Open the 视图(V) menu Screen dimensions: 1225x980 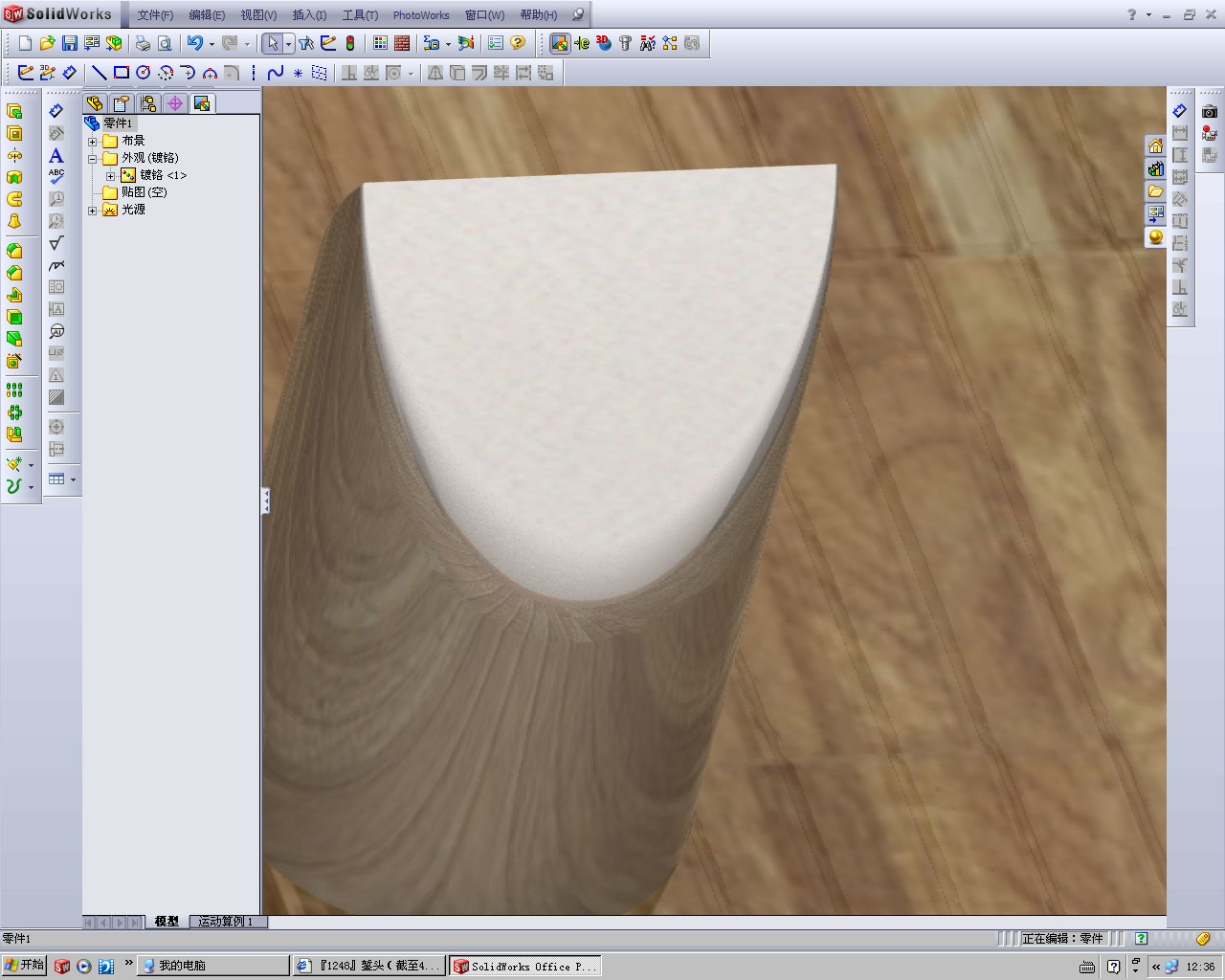[x=258, y=15]
